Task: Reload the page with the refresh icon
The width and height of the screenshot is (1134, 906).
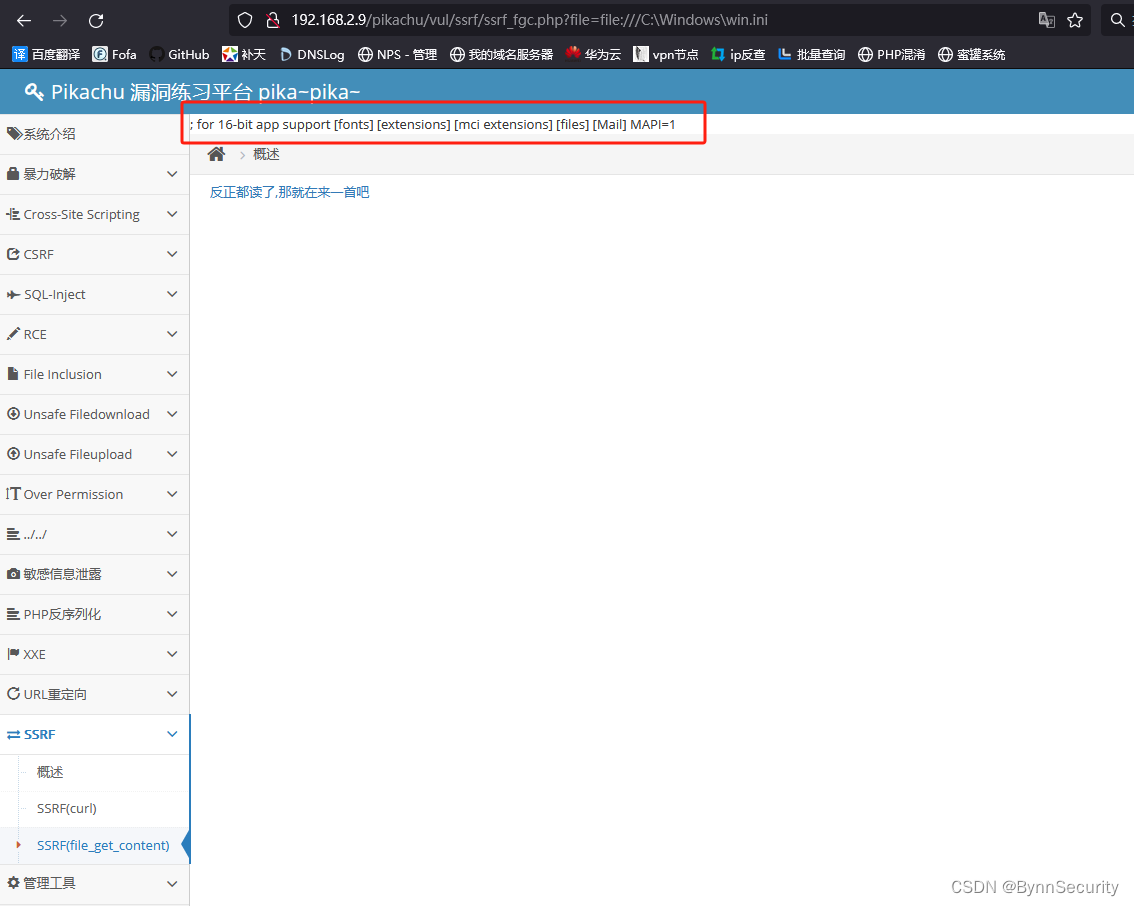Action: 96,20
